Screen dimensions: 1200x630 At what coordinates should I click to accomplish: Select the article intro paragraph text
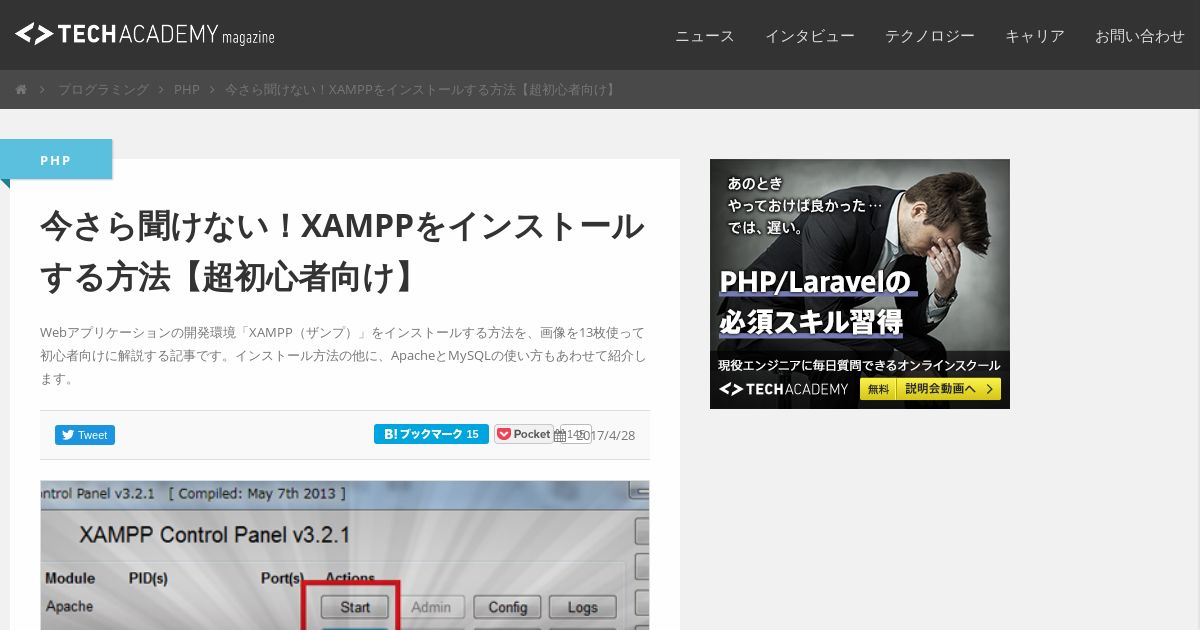343,356
